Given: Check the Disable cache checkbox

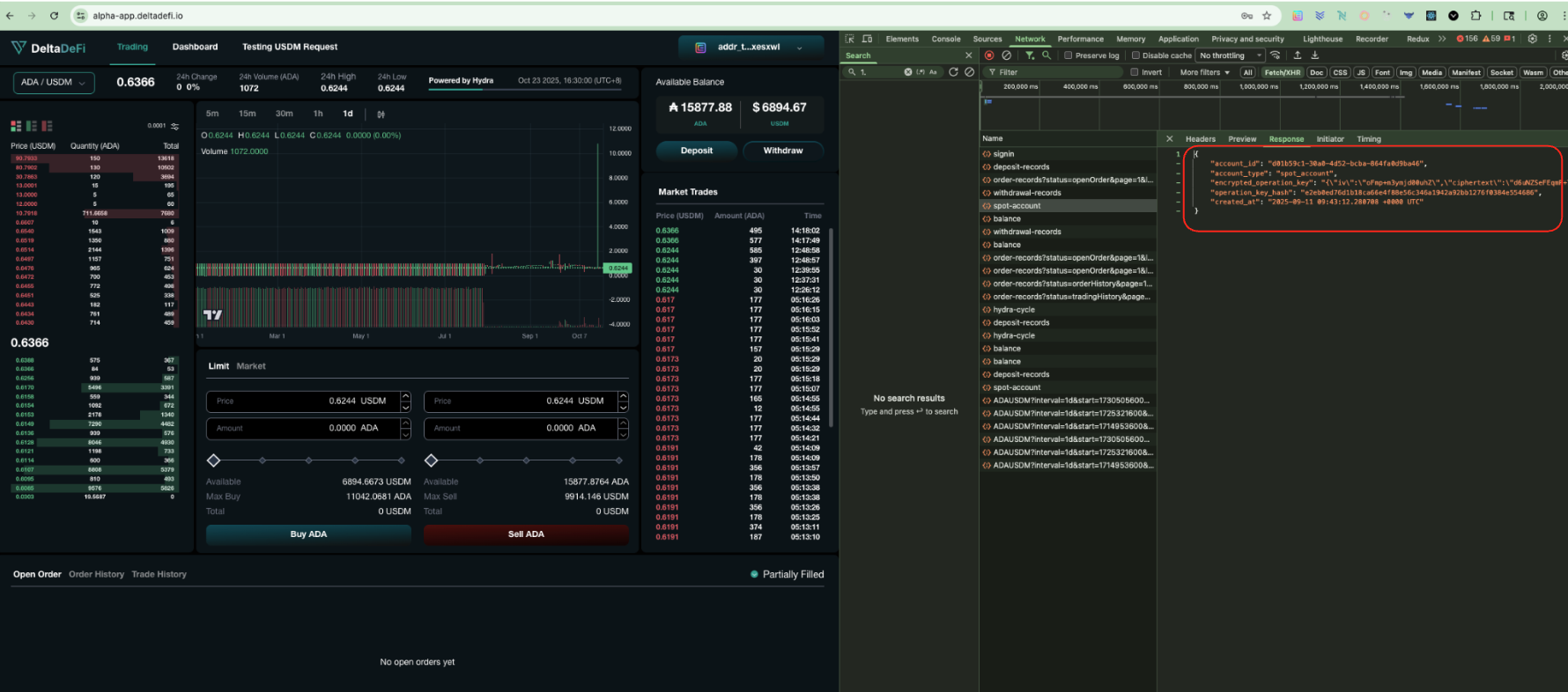Looking at the screenshot, I should click(x=1135, y=55).
